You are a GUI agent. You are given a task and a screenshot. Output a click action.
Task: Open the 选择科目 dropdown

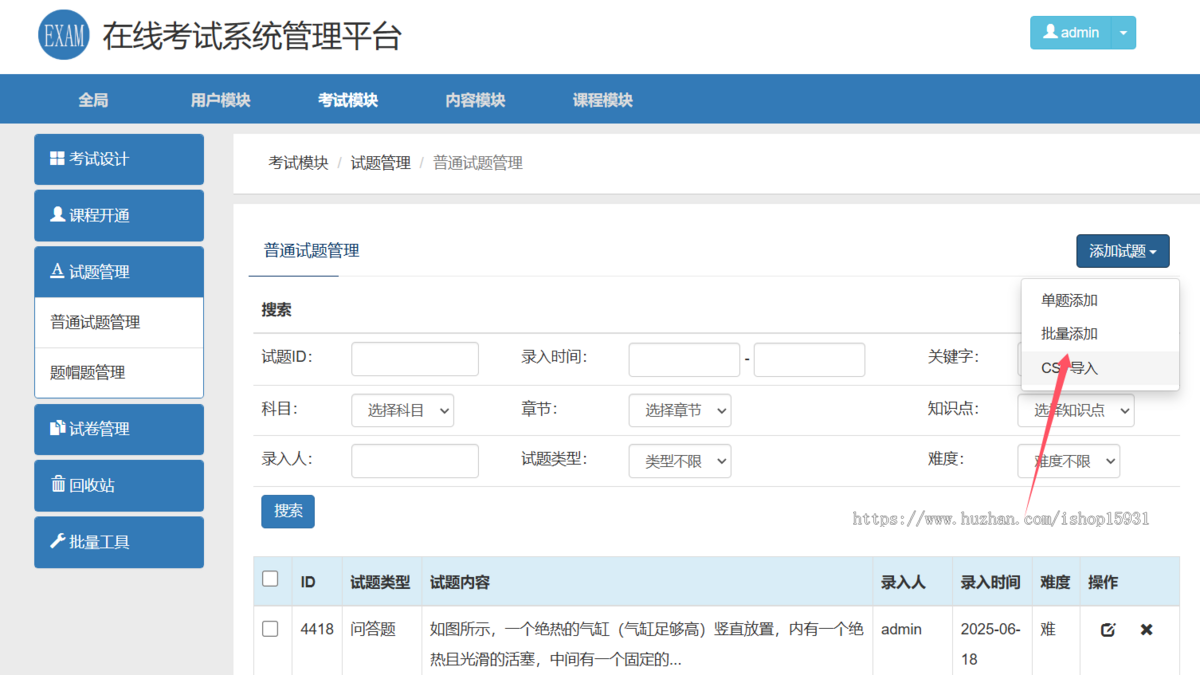click(x=402, y=411)
